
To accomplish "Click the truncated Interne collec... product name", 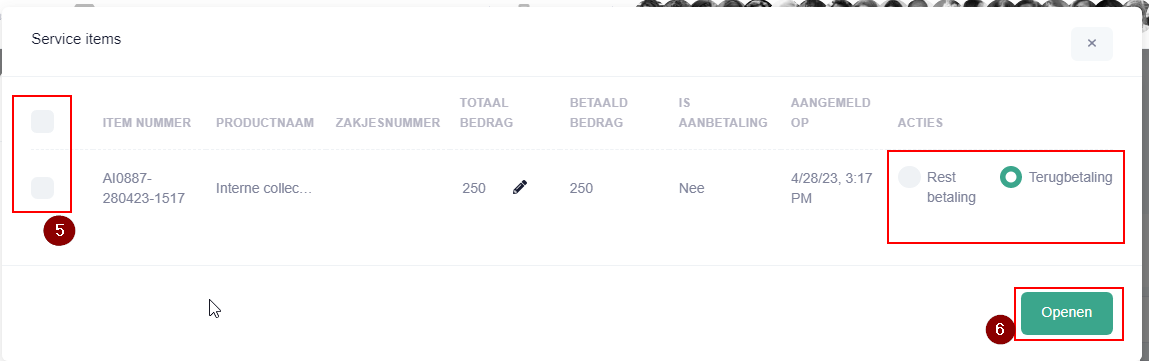I will [x=264, y=188].
